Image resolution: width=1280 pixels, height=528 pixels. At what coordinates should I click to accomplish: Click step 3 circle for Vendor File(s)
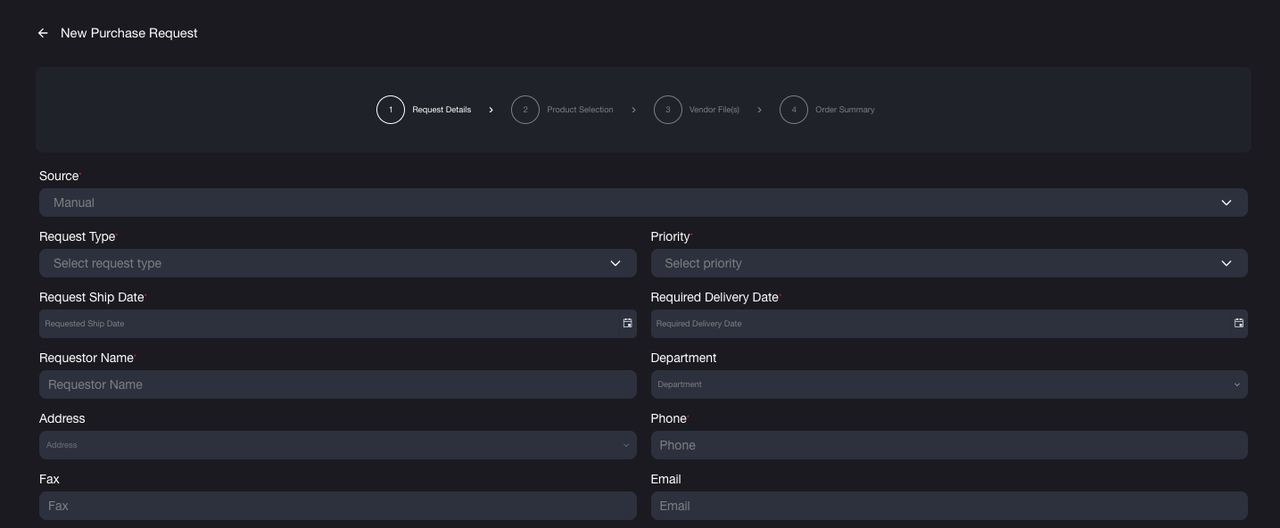tap(668, 110)
